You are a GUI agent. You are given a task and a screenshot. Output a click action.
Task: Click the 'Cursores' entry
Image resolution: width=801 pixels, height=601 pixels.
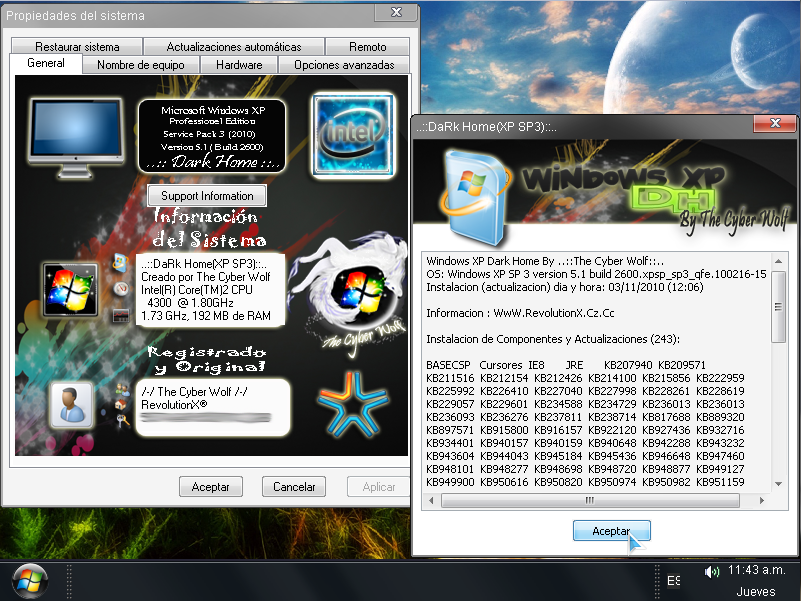501,365
